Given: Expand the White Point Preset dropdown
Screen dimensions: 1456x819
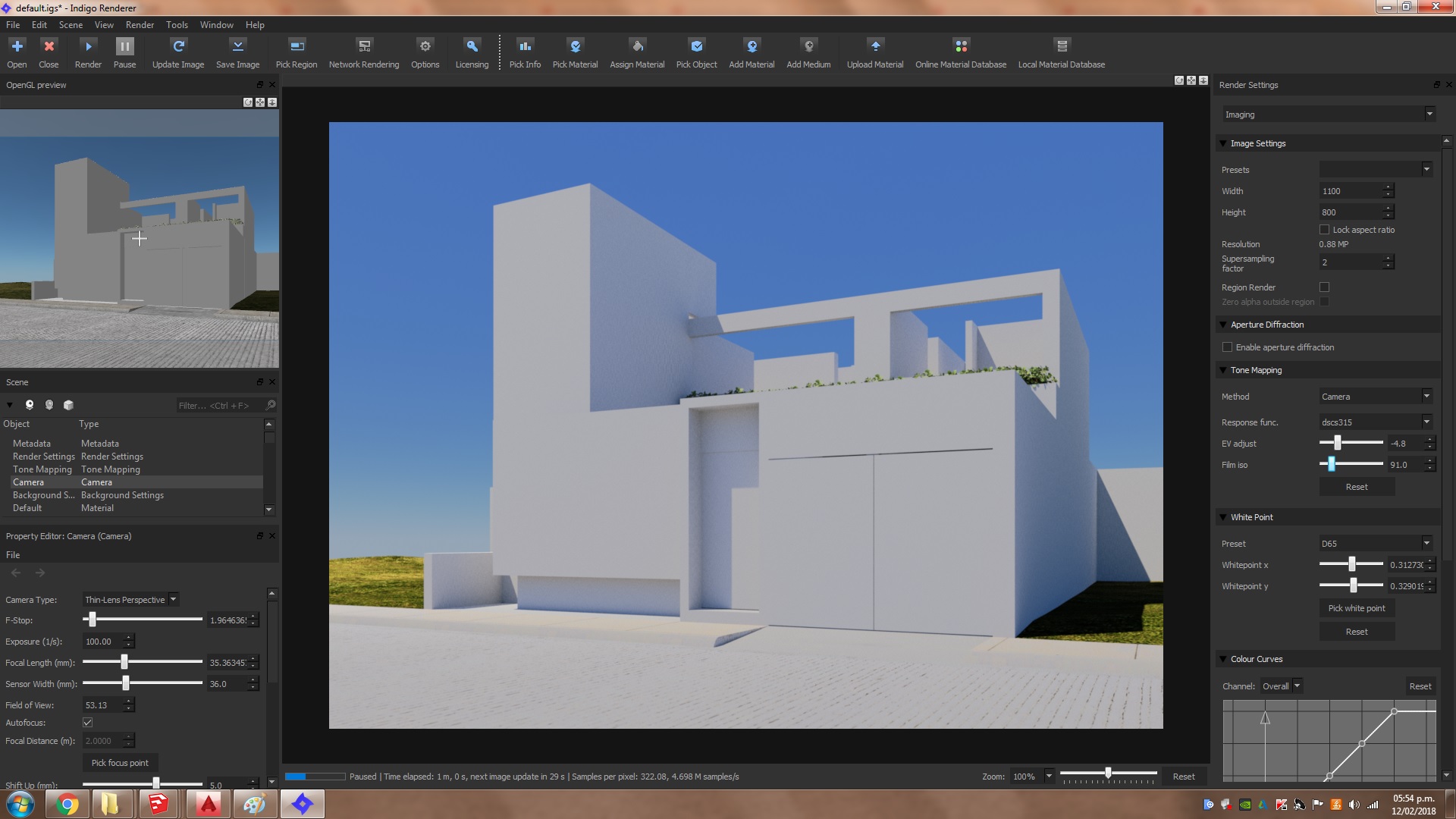Looking at the screenshot, I should click(x=1376, y=544).
